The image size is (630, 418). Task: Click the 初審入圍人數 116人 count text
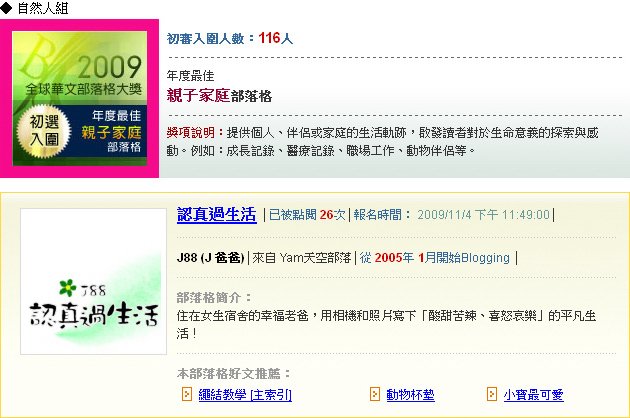(230, 38)
